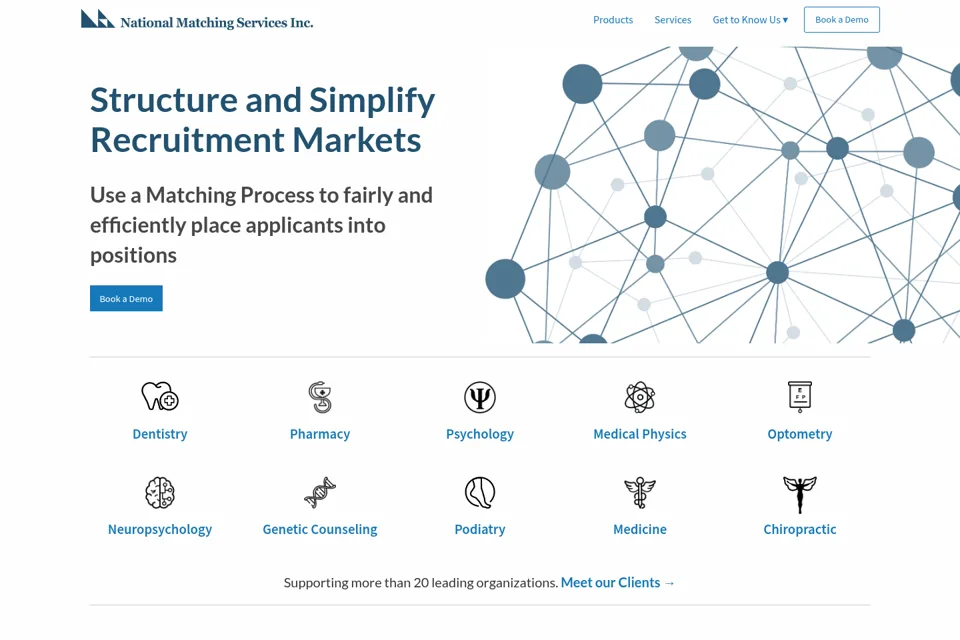Click the Neuropsychology brain icon
The height and width of the screenshot is (640, 960).
160,492
